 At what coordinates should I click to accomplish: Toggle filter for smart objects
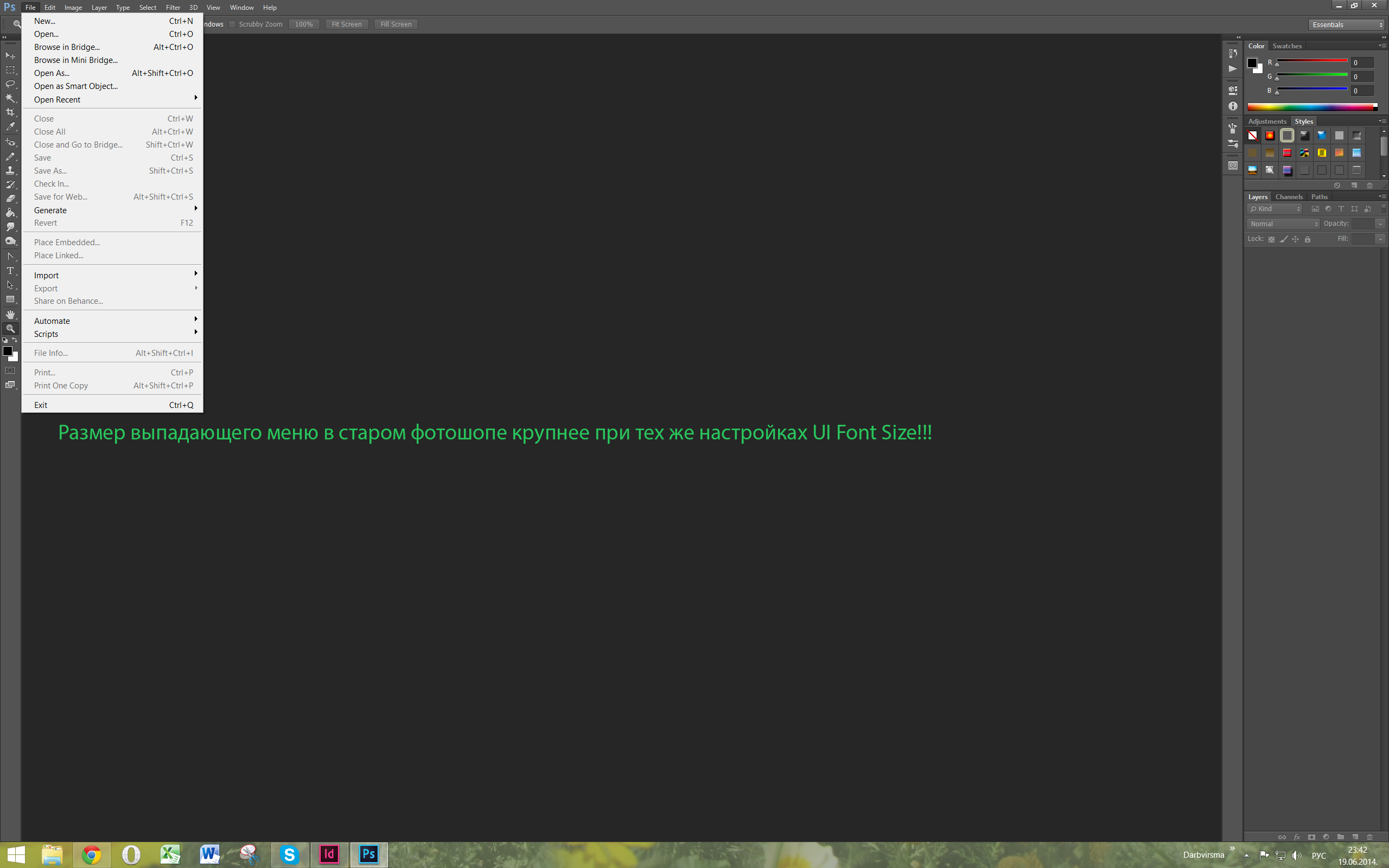1368,209
